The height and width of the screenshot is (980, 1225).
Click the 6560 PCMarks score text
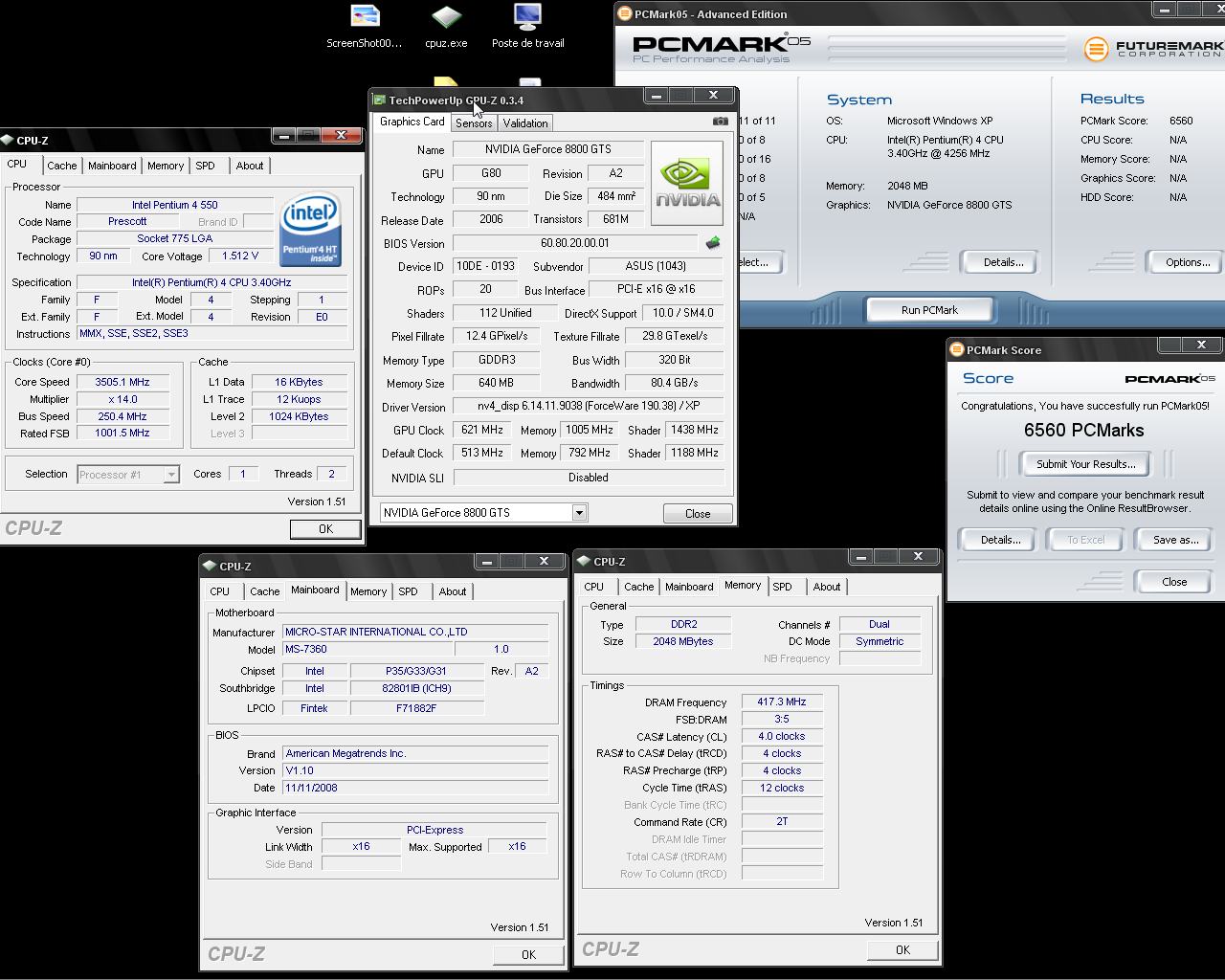1083,431
